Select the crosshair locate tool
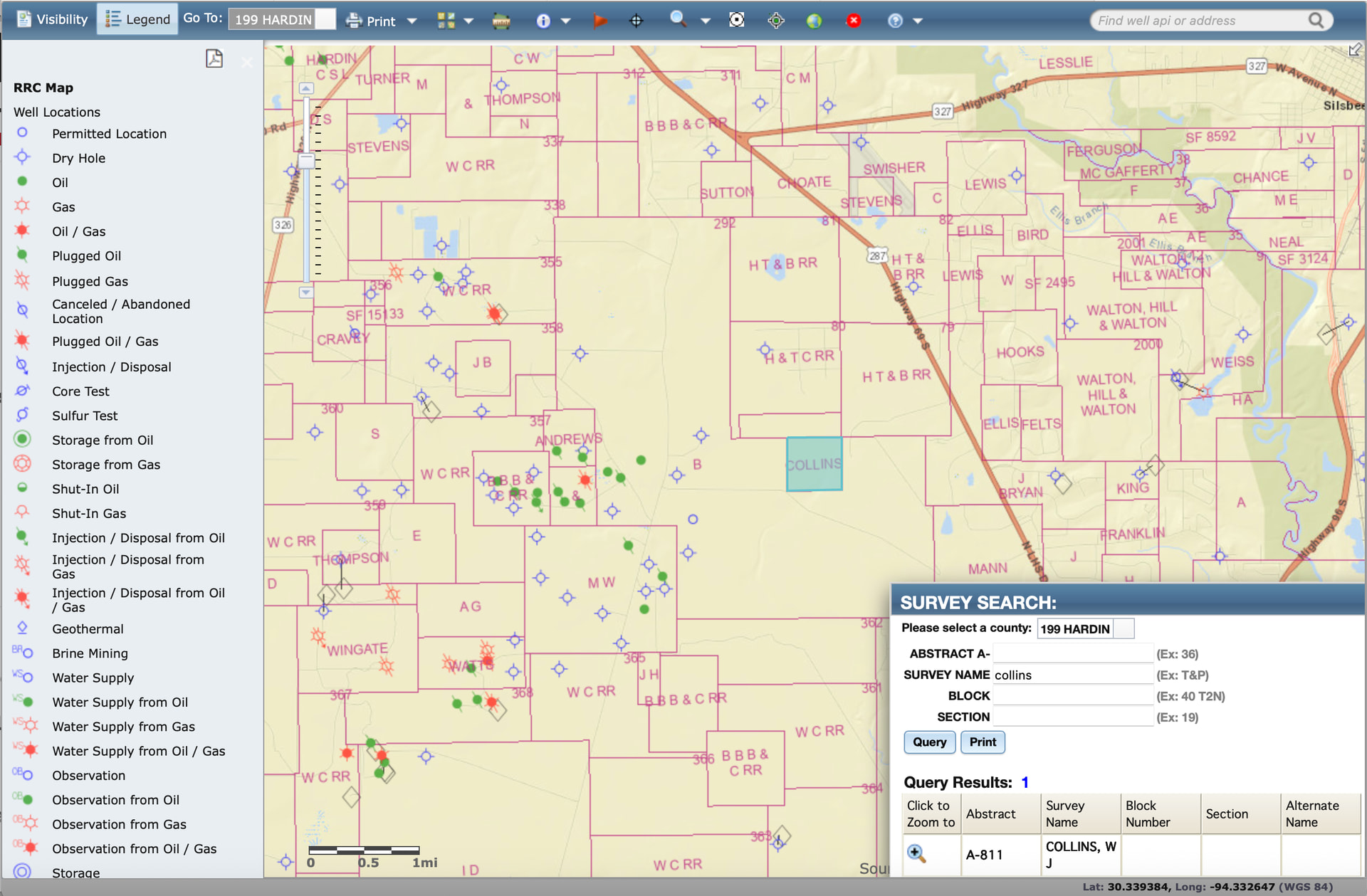The width and height of the screenshot is (1367, 896). click(637, 21)
